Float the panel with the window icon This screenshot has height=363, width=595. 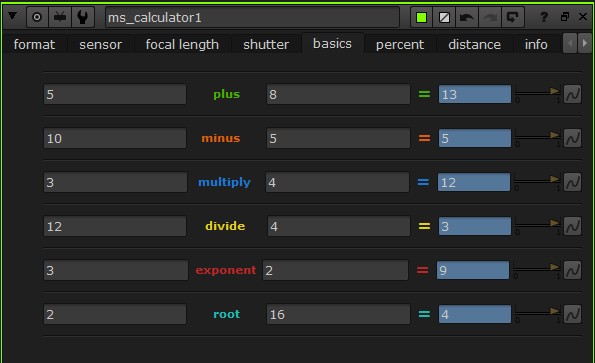point(565,17)
